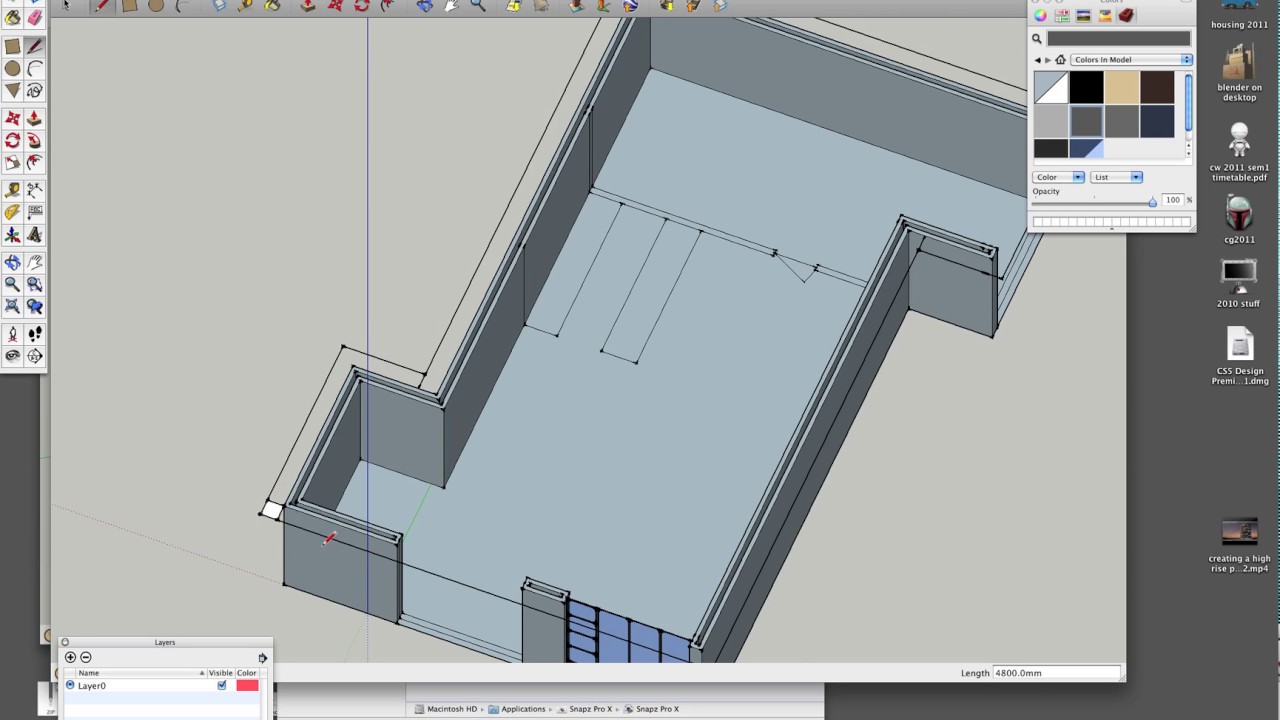The height and width of the screenshot is (720, 1280).
Task: Click the Opacity slider handle
Action: point(1152,202)
